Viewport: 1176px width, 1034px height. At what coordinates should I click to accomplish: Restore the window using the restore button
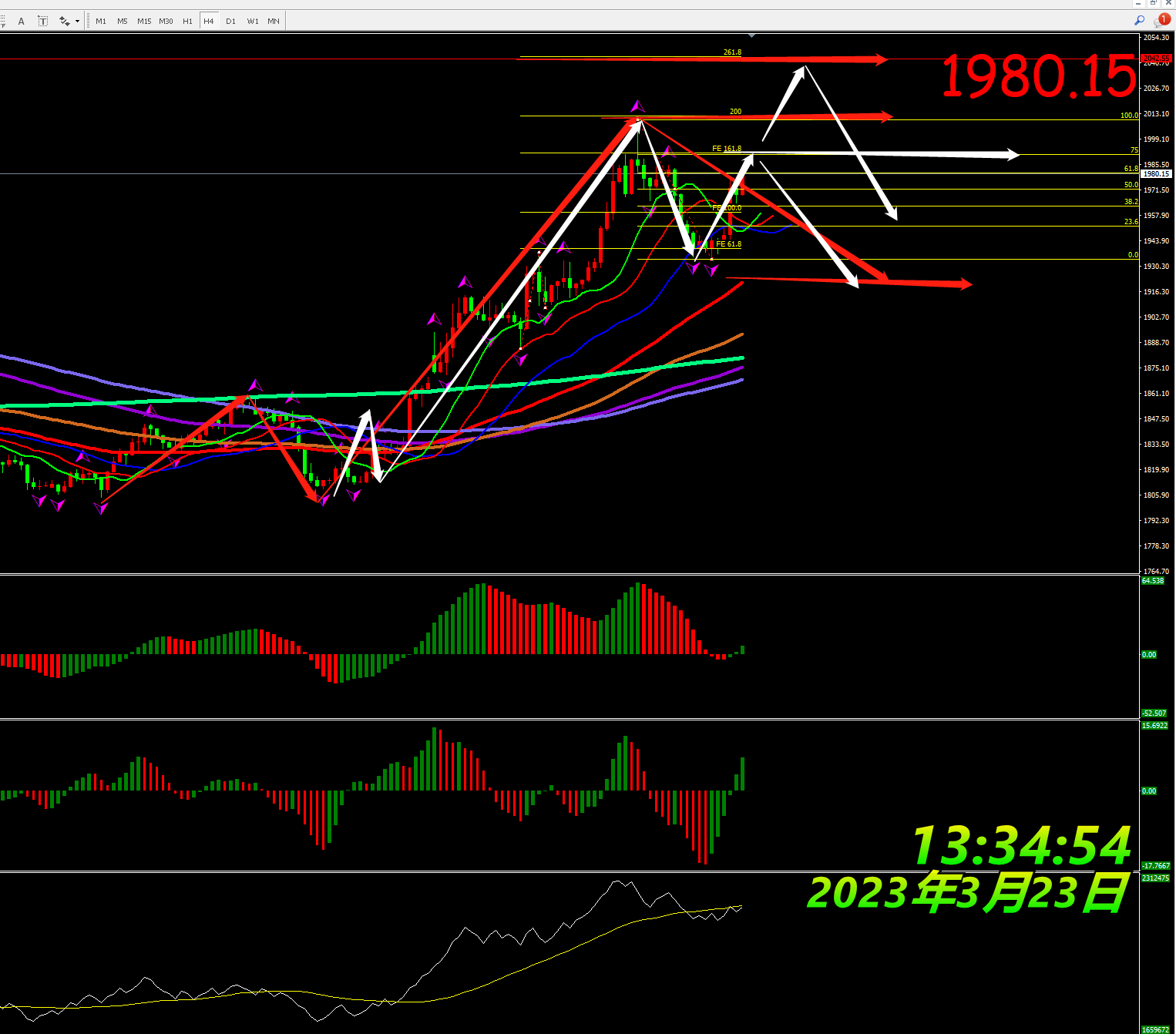pos(1153,3)
